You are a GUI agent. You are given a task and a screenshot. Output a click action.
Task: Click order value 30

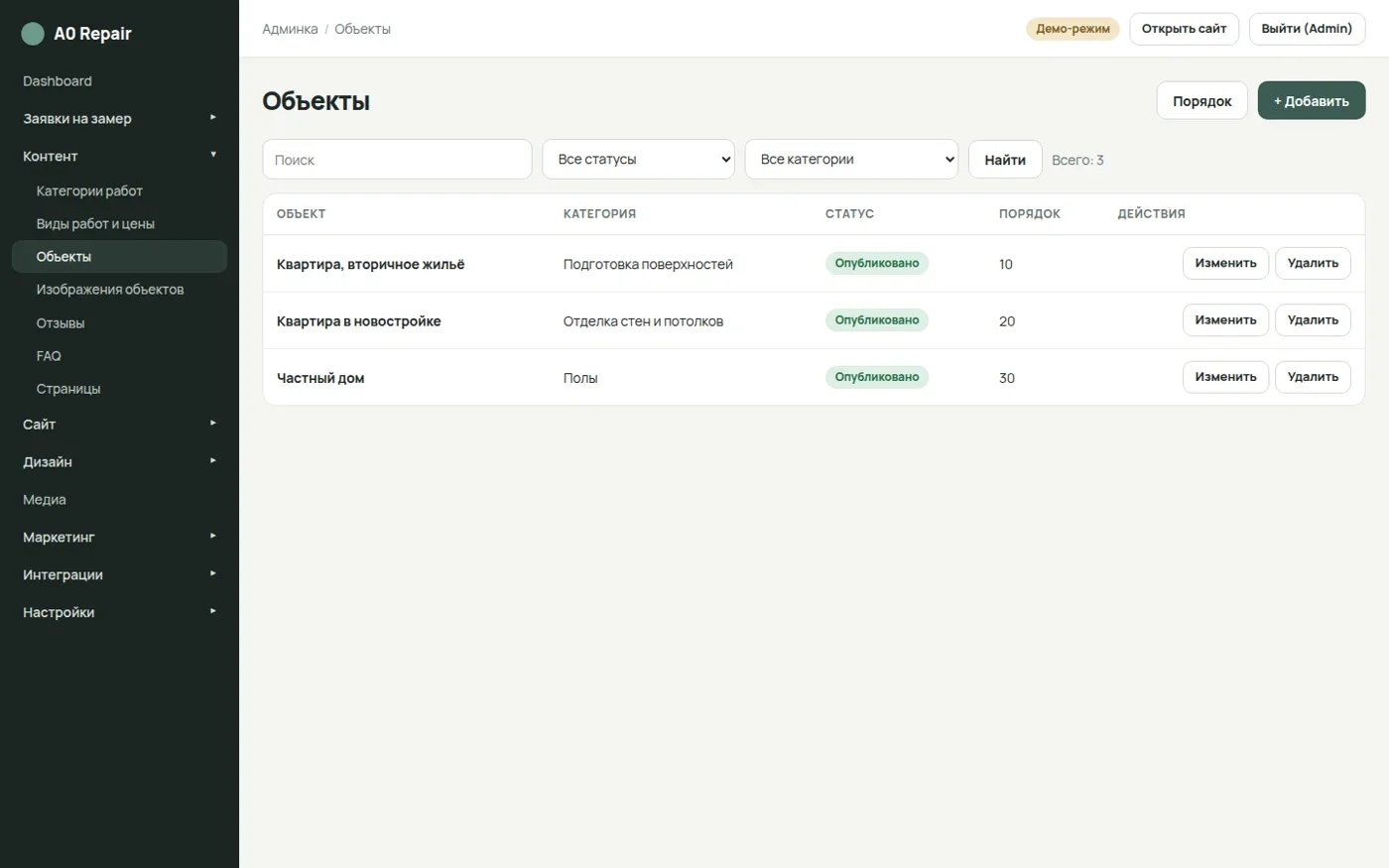tap(1007, 378)
